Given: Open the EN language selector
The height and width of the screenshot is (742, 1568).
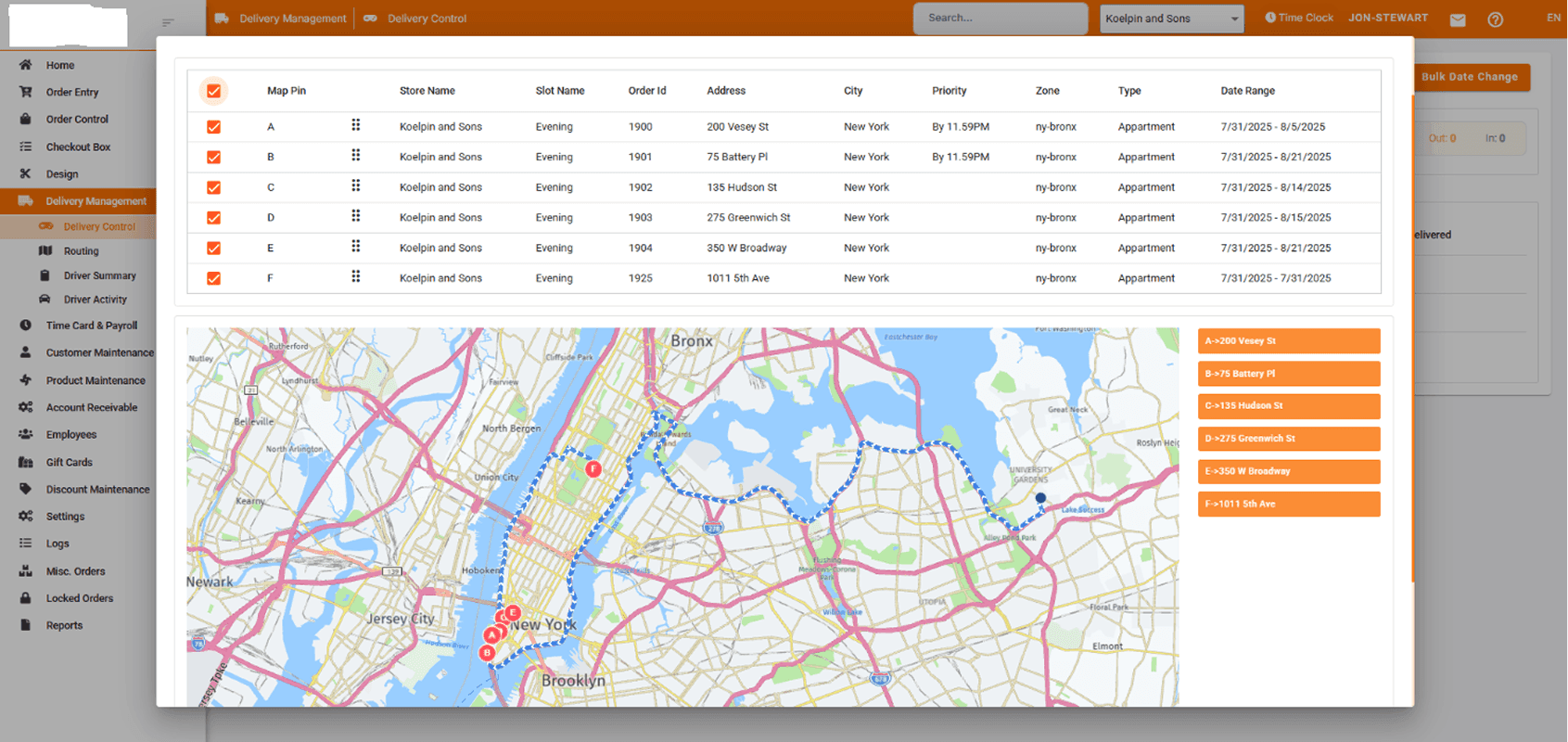Looking at the screenshot, I should pyautogui.click(x=1553, y=18).
